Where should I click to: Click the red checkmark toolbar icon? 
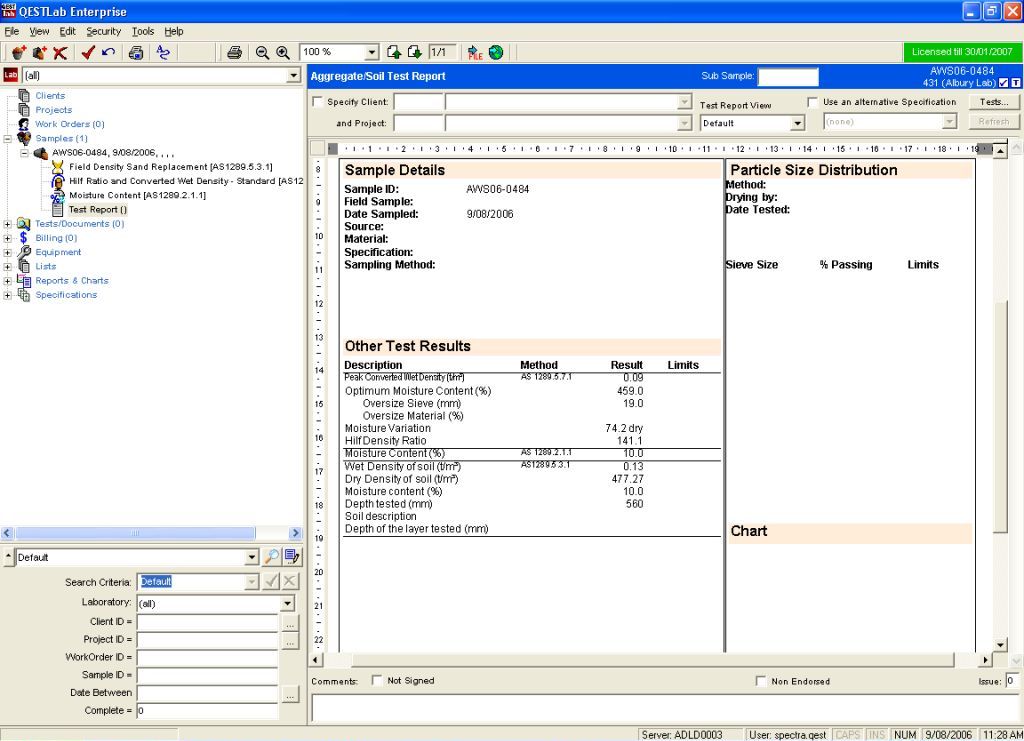click(88, 53)
